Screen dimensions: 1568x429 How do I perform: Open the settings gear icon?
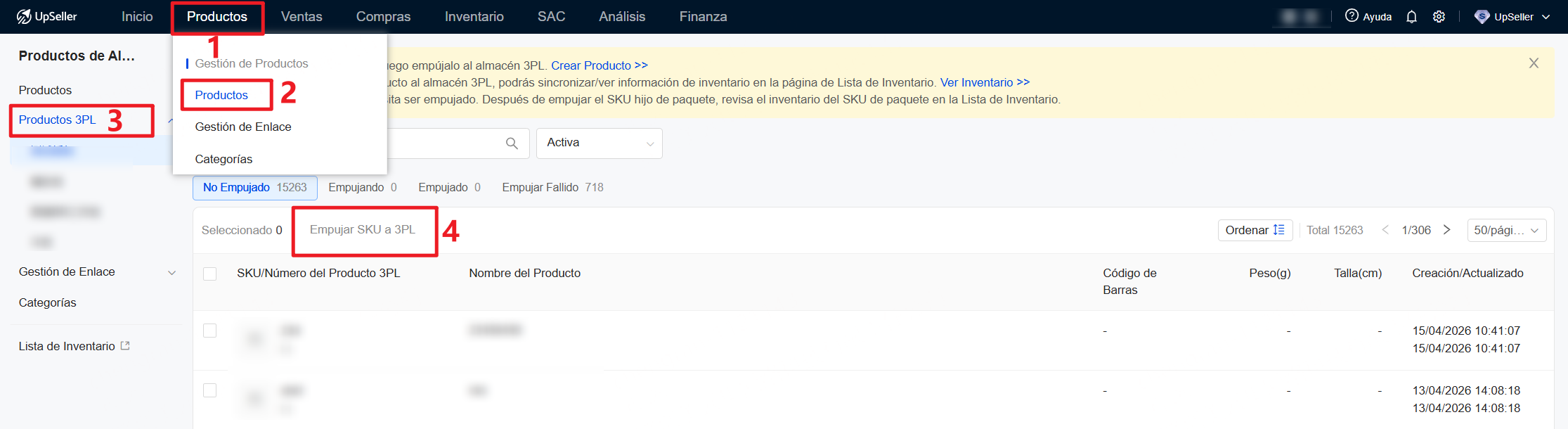coord(1439,17)
